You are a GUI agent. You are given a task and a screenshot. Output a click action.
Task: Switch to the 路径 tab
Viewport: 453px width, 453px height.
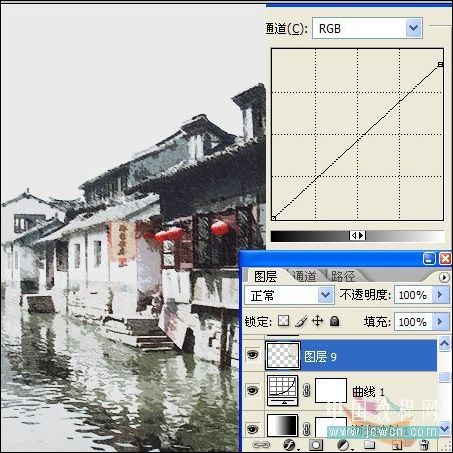(x=343, y=276)
